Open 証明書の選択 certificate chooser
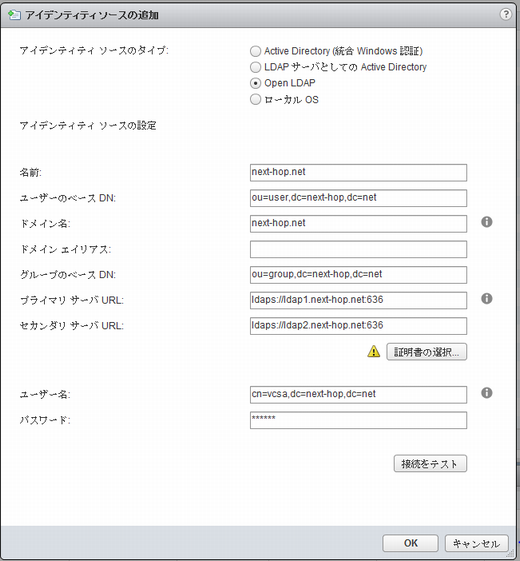The image size is (520, 561). click(427, 352)
